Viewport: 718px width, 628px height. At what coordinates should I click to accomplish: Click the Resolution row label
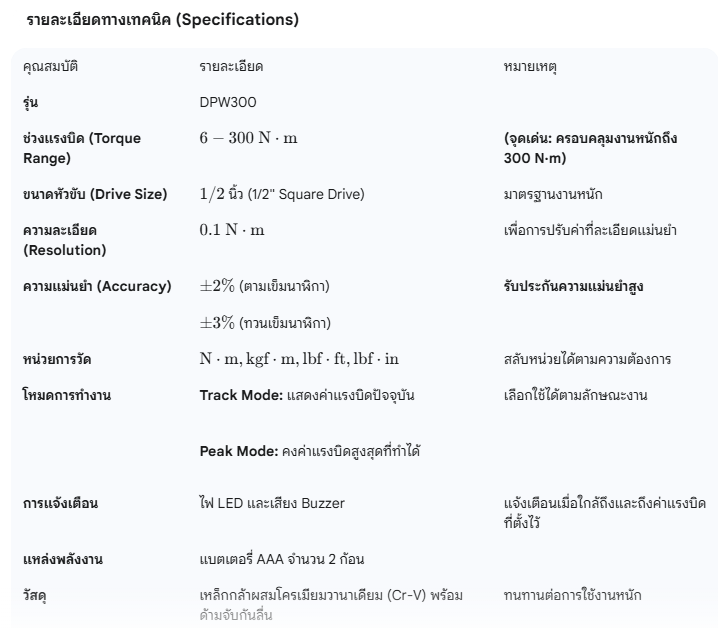pyautogui.click(x=64, y=240)
